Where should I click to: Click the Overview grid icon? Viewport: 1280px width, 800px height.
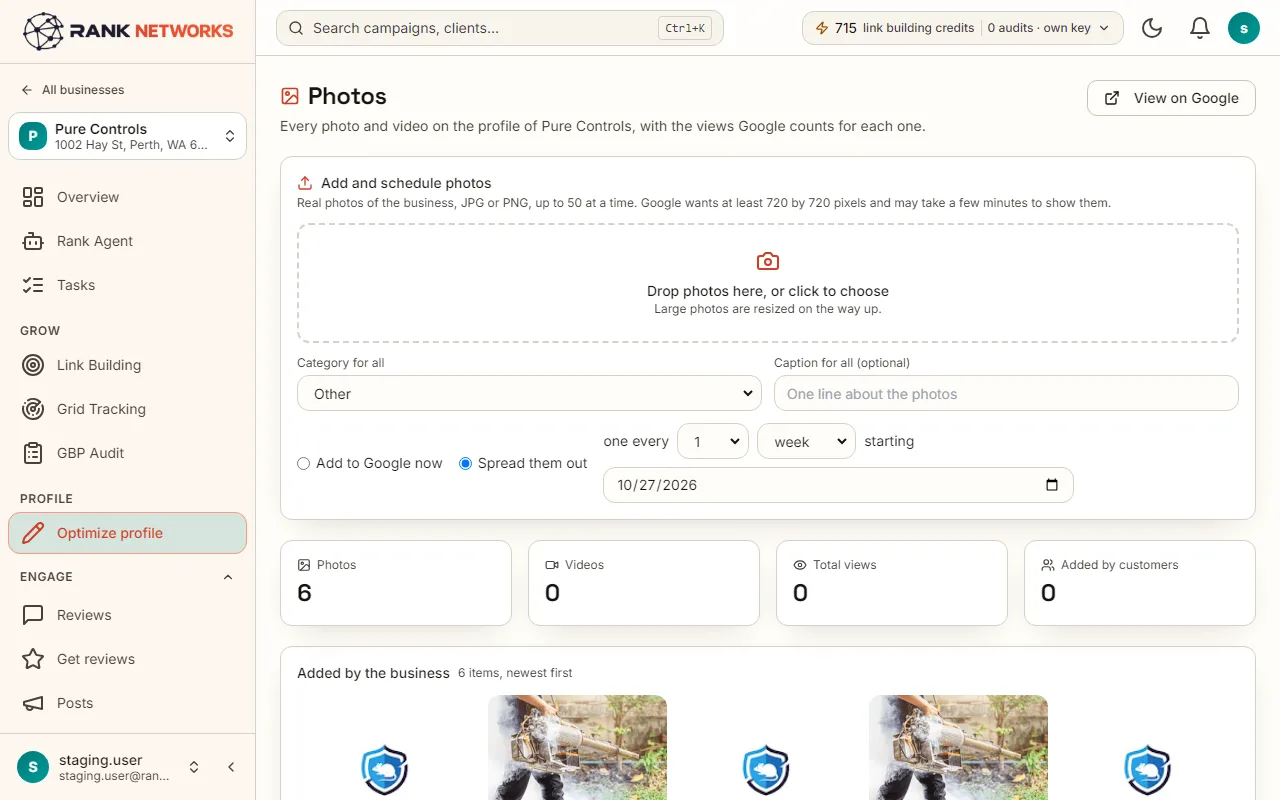tap(33, 197)
